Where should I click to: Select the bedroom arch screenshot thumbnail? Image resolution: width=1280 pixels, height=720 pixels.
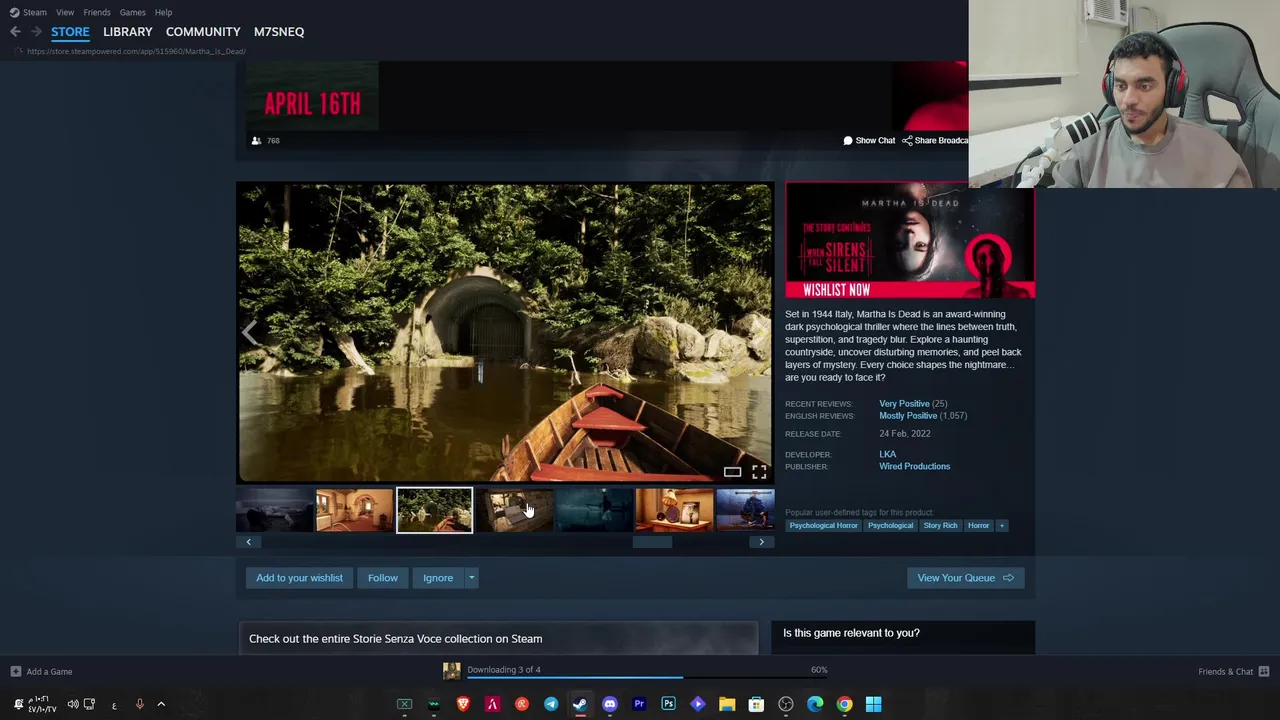click(354, 510)
